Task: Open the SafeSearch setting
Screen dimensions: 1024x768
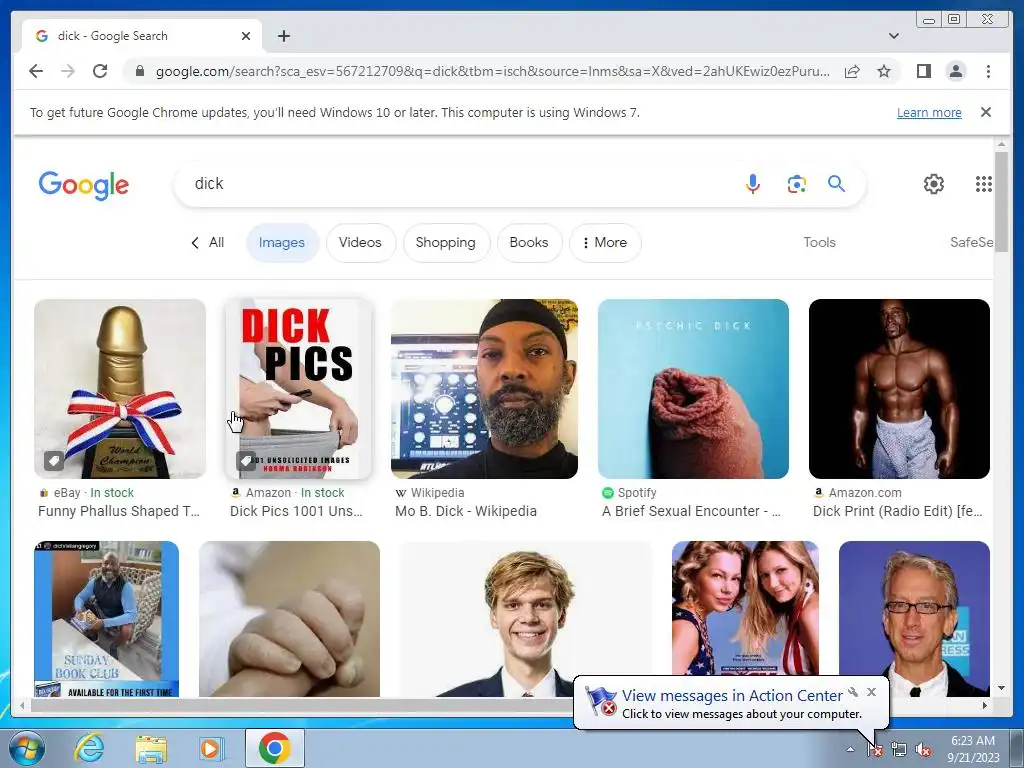Action: (x=972, y=242)
